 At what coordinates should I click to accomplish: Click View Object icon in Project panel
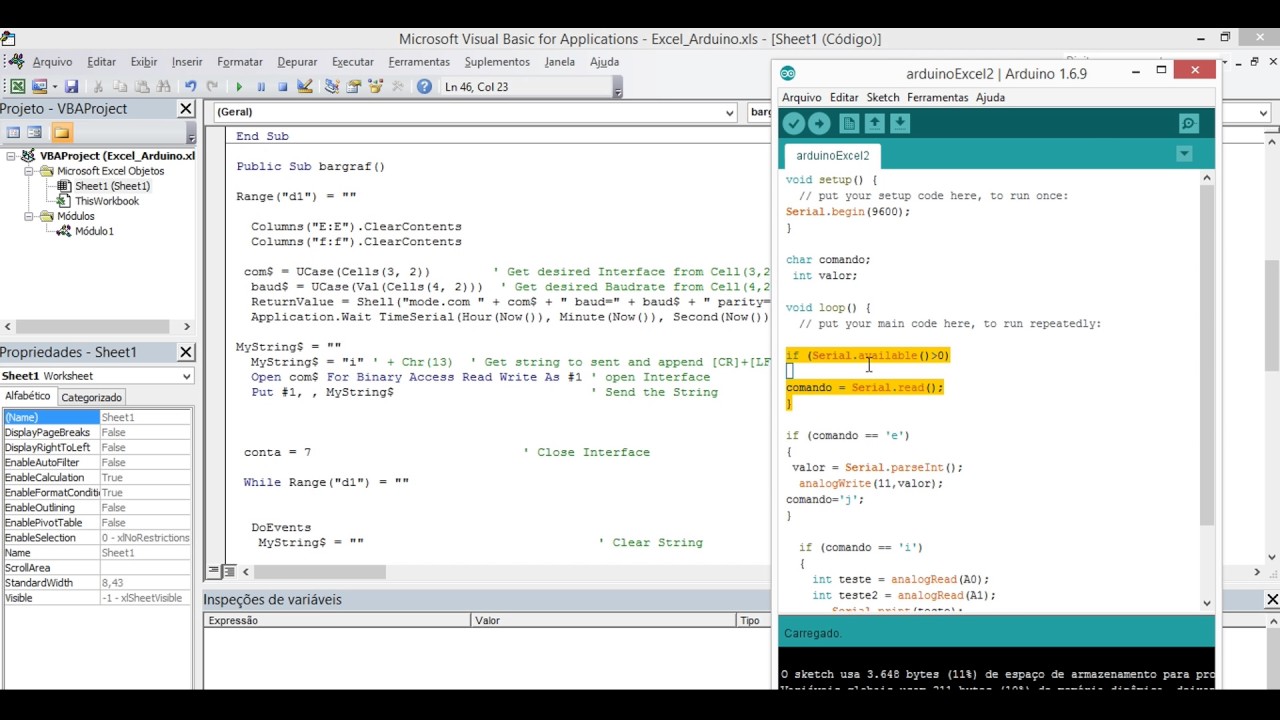point(35,132)
